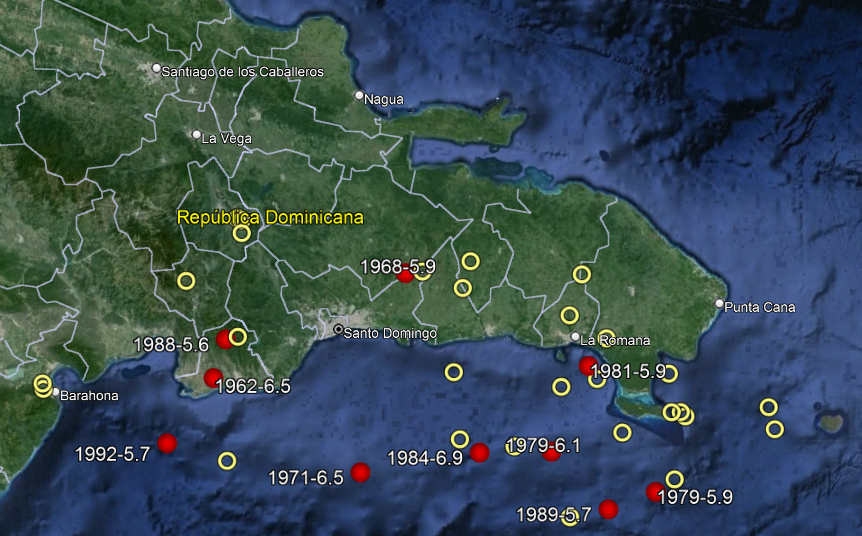Click the red dot under 1979-6.1 label
The width and height of the screenshot is (862, 536).
click(551, 454)
